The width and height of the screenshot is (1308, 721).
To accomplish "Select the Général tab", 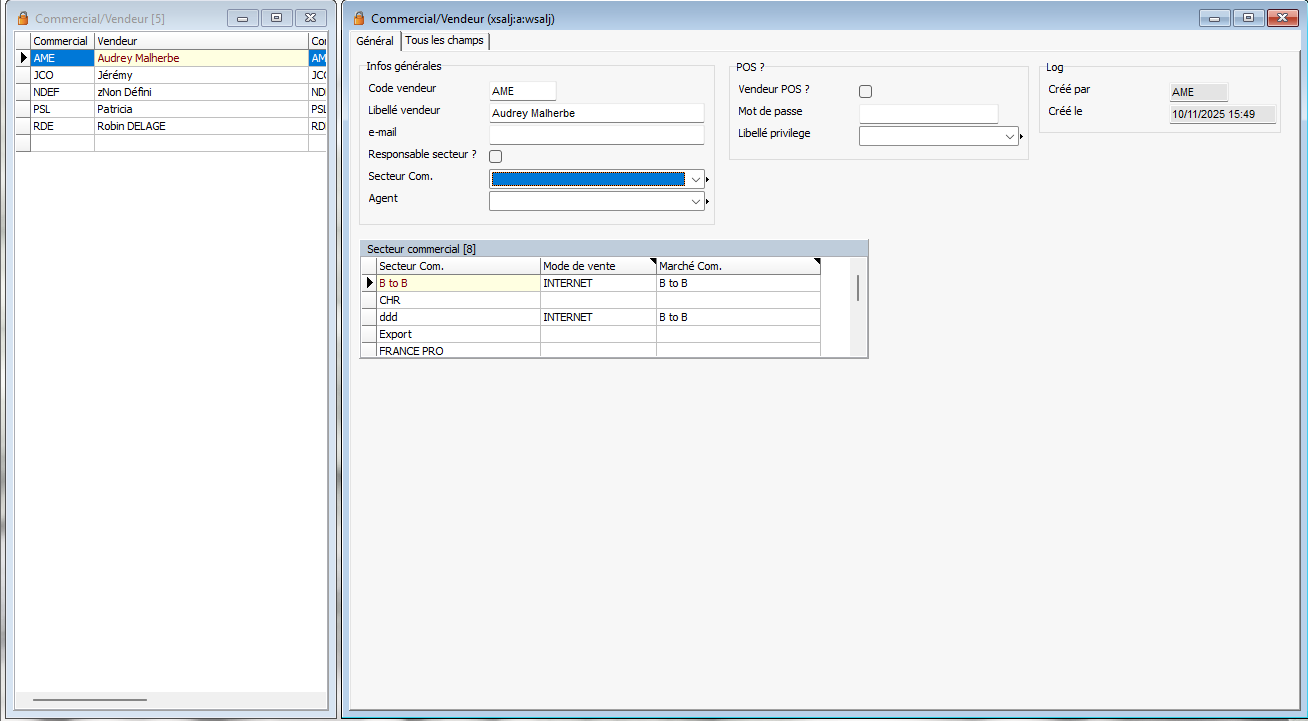I will pyautogui.click(x=375, y=41).
